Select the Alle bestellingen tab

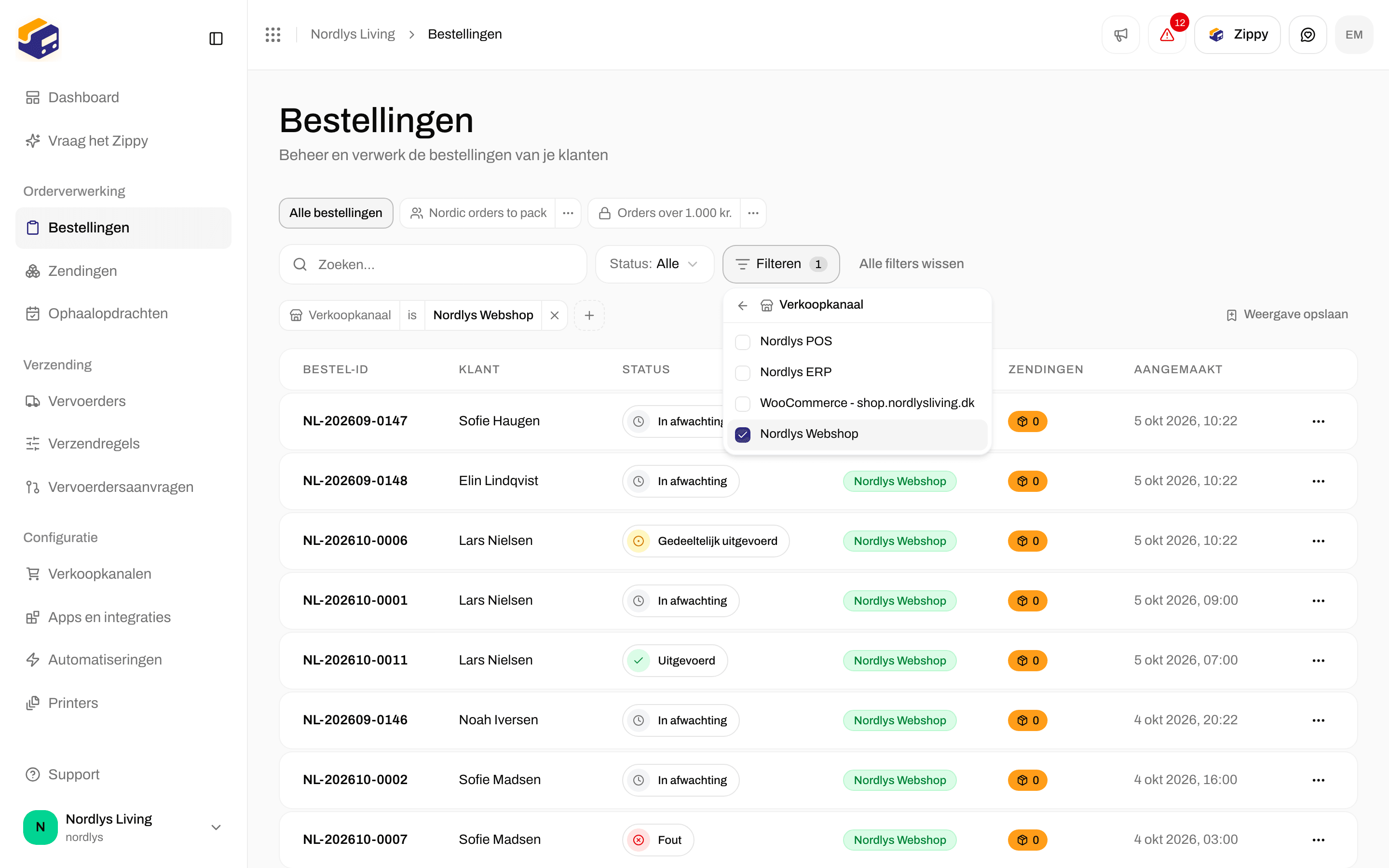(x=336, y=213)
